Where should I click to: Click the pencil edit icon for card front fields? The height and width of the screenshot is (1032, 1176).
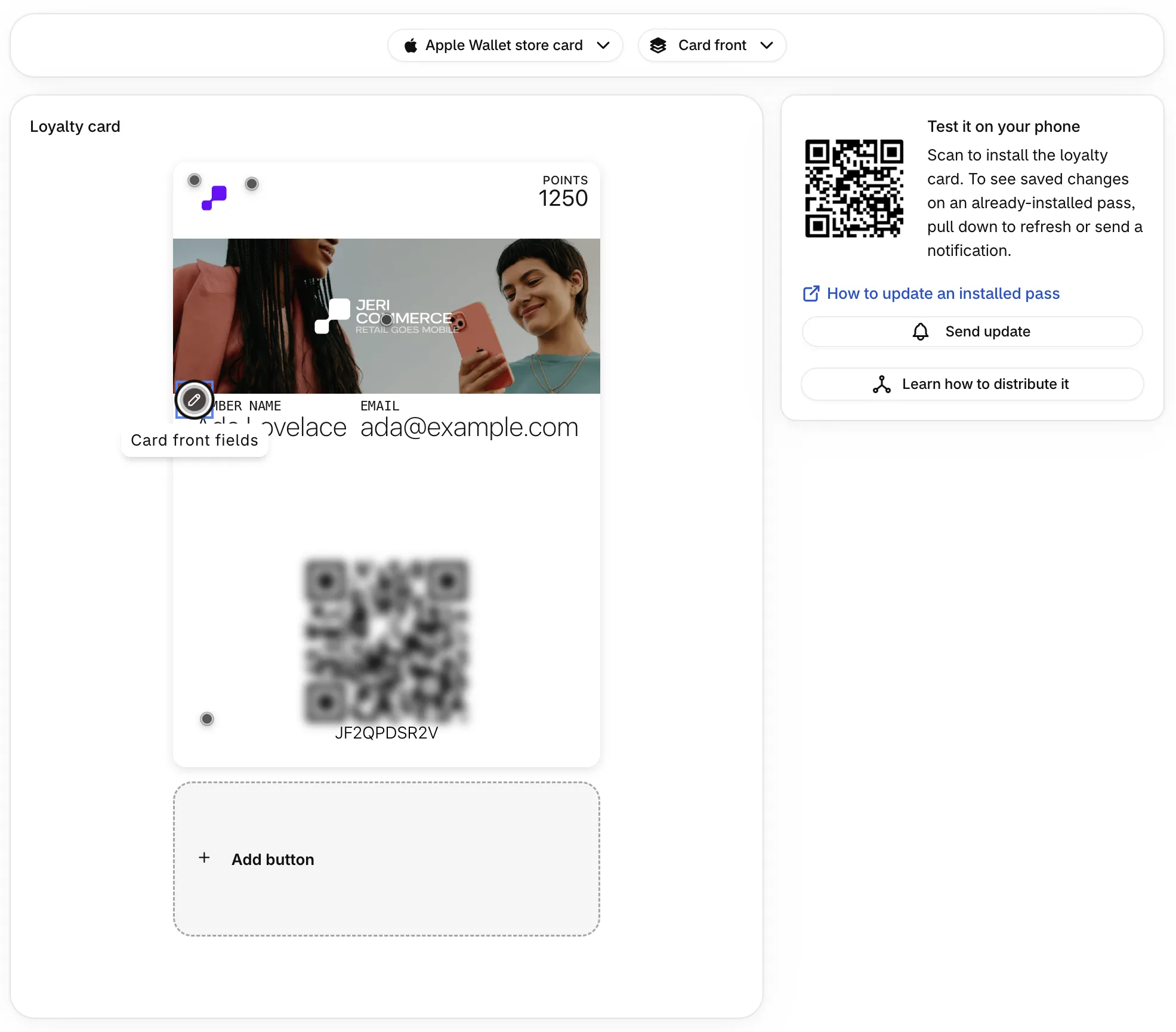(x=194, y=400)
